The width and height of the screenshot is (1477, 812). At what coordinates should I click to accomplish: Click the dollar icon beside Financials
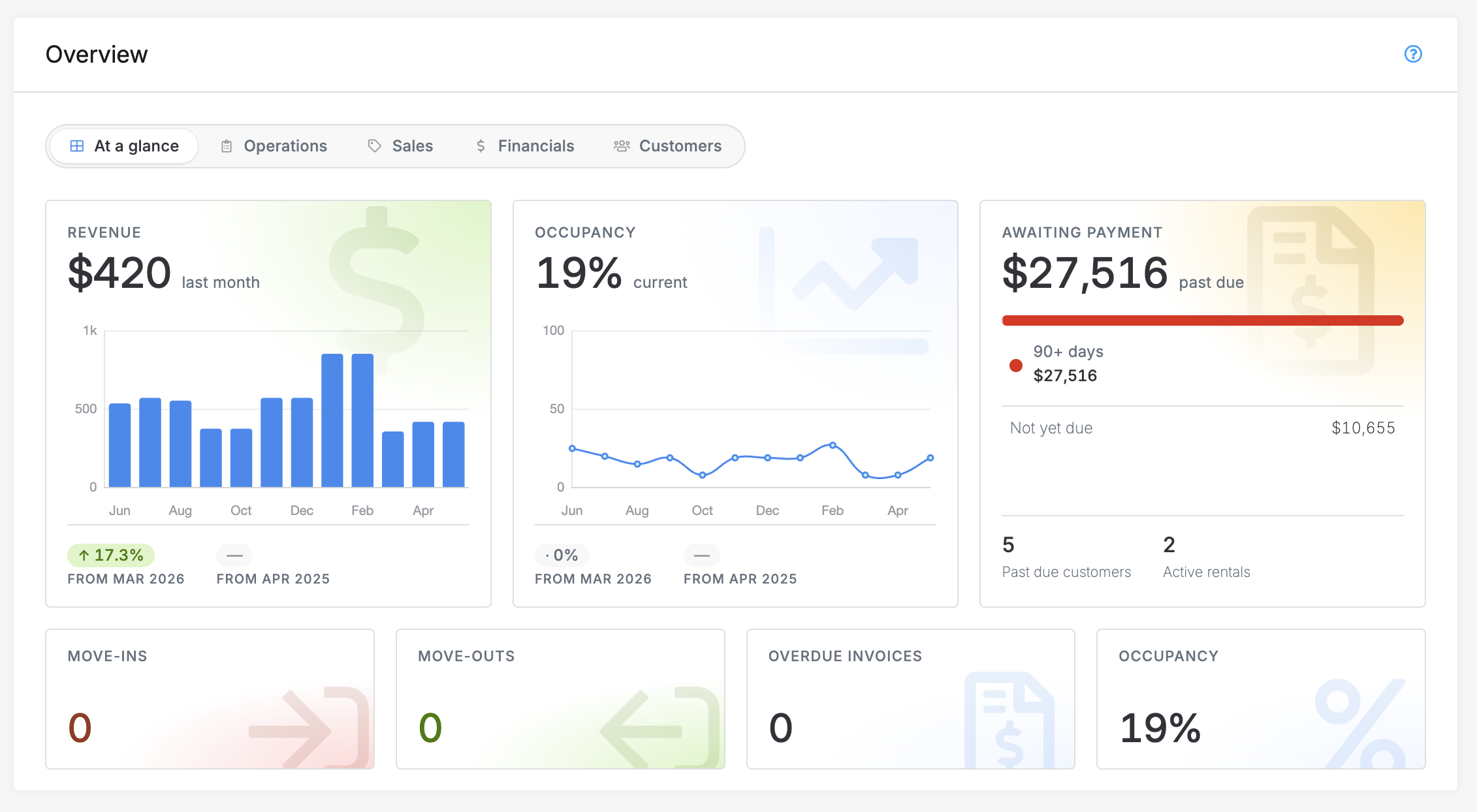(x=481, y=146)
